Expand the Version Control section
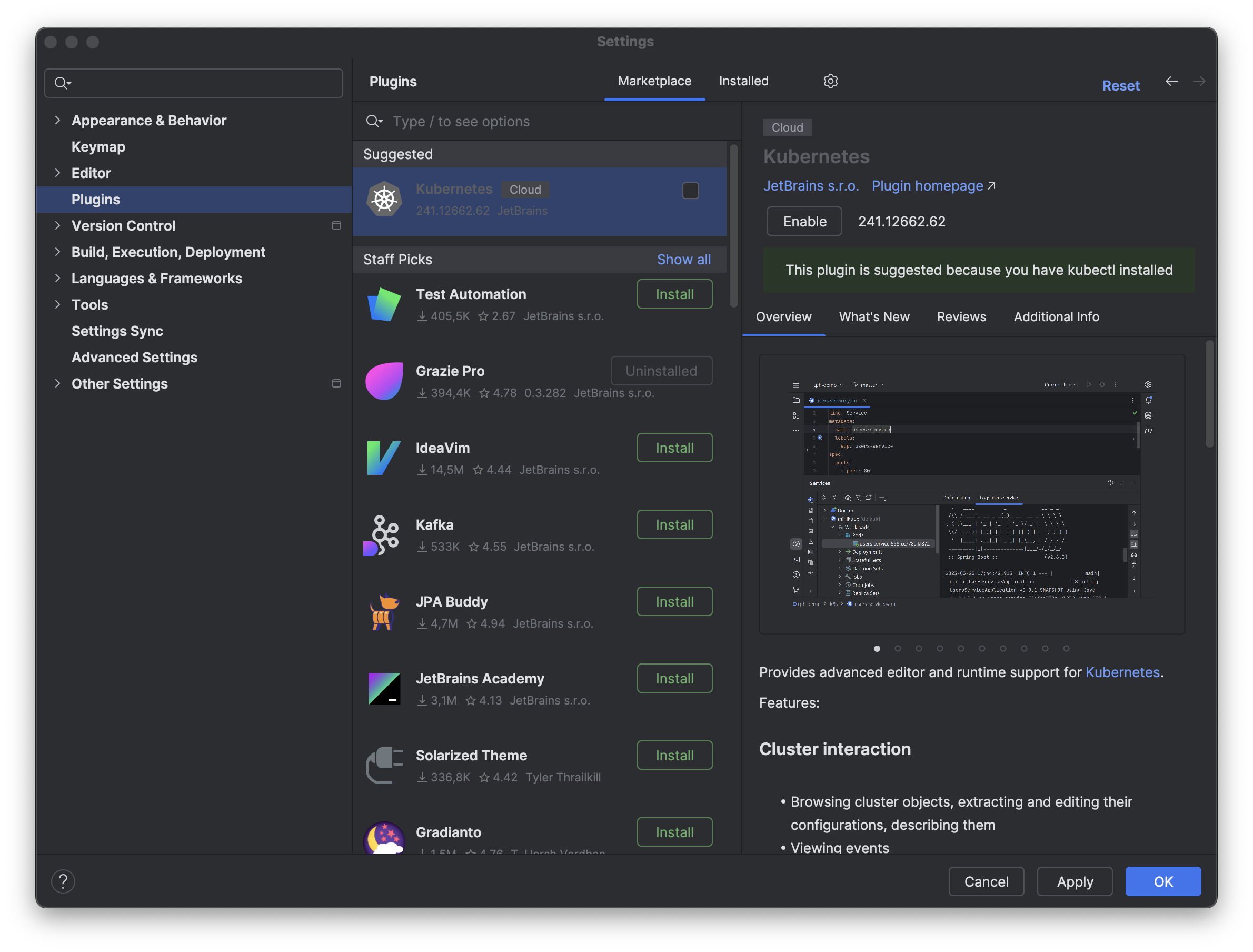Screen dimensions: 1253x952 (x=57, y=225)
